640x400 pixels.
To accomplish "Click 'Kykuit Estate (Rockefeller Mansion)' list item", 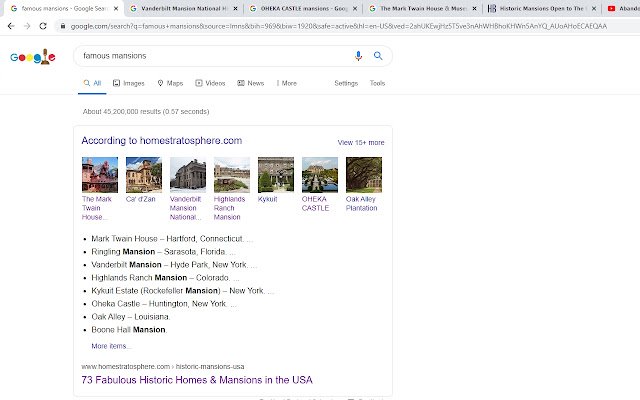I will coord(182,291).
